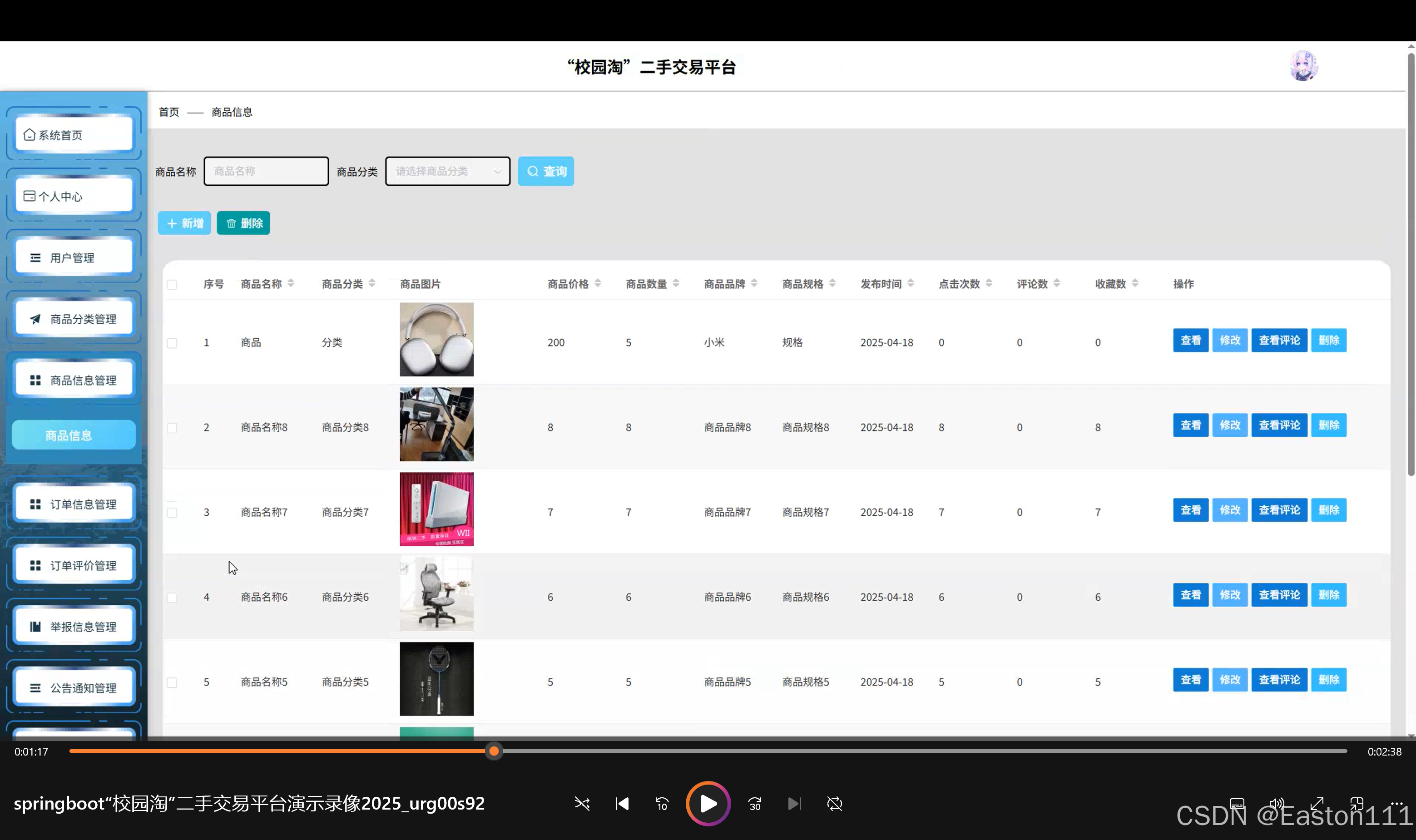Sort by 收藏数 column arrows
This screenshot has height=840, width=1416.
click(x=1134, y=283)
